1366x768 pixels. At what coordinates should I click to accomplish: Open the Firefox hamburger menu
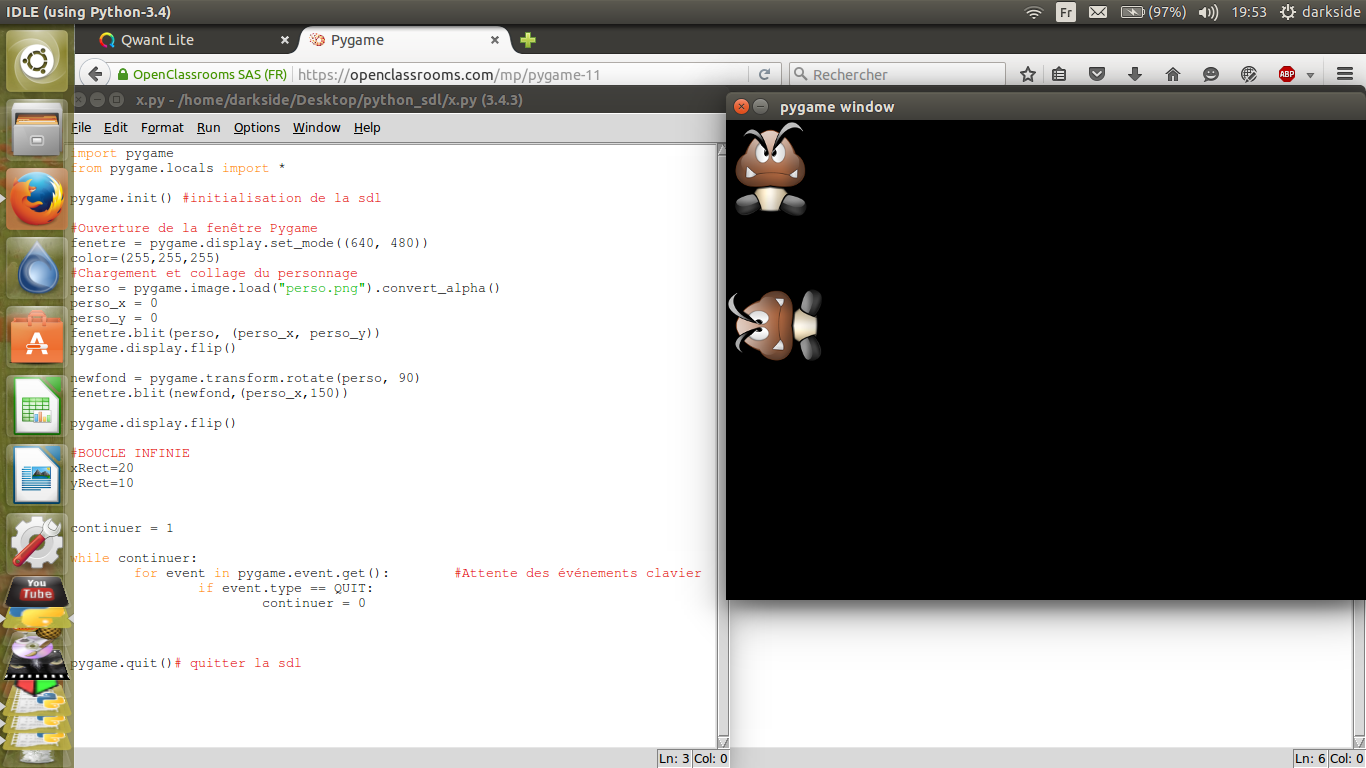(x=1345, y=74)
